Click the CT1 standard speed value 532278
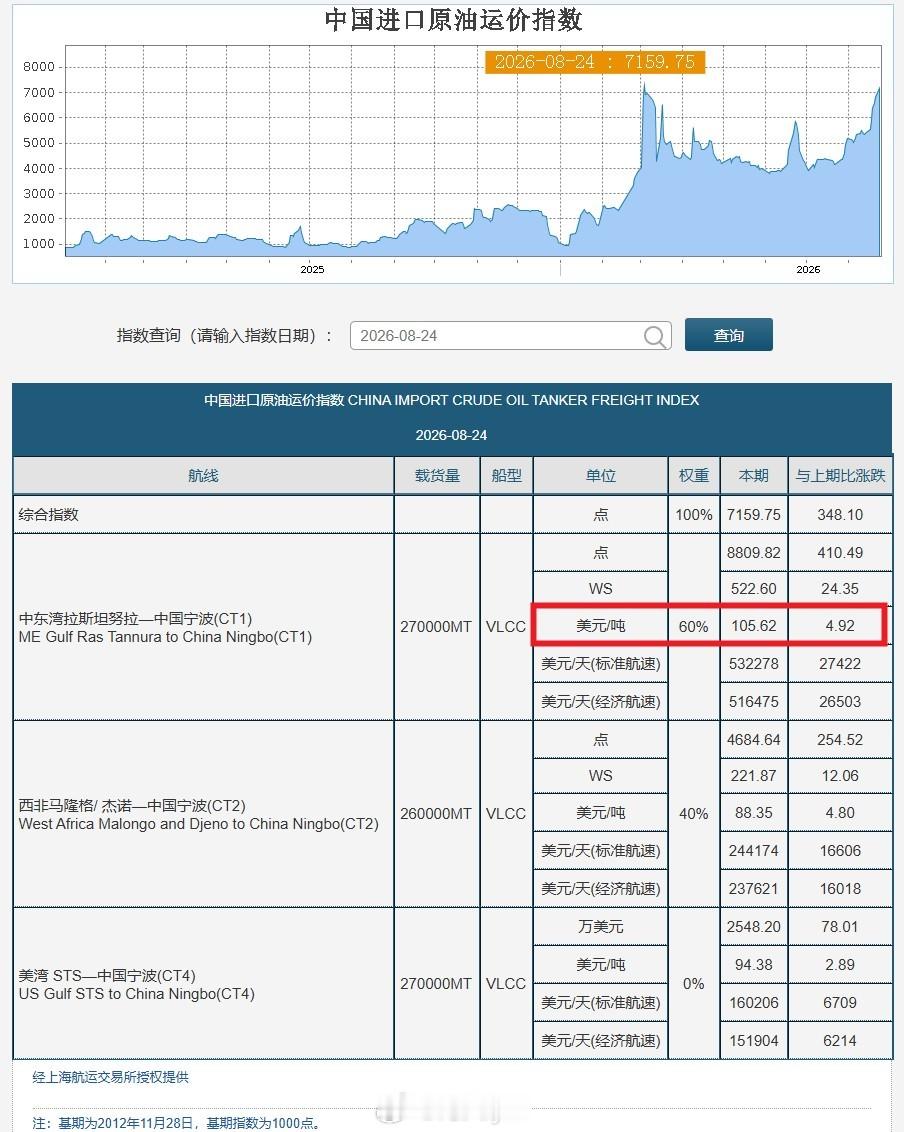 tap(754, 663)
